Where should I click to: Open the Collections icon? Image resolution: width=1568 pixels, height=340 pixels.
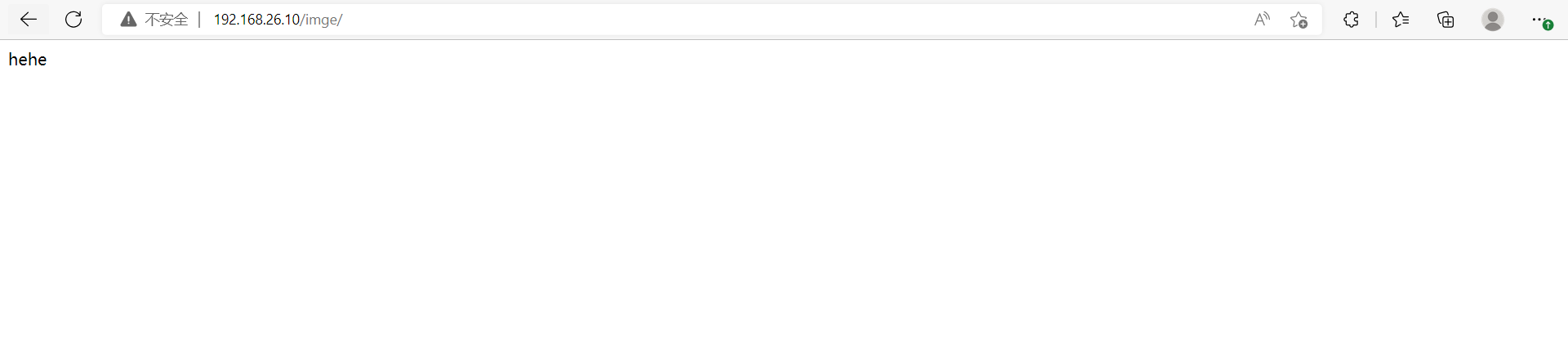(x=1445, y=20)
